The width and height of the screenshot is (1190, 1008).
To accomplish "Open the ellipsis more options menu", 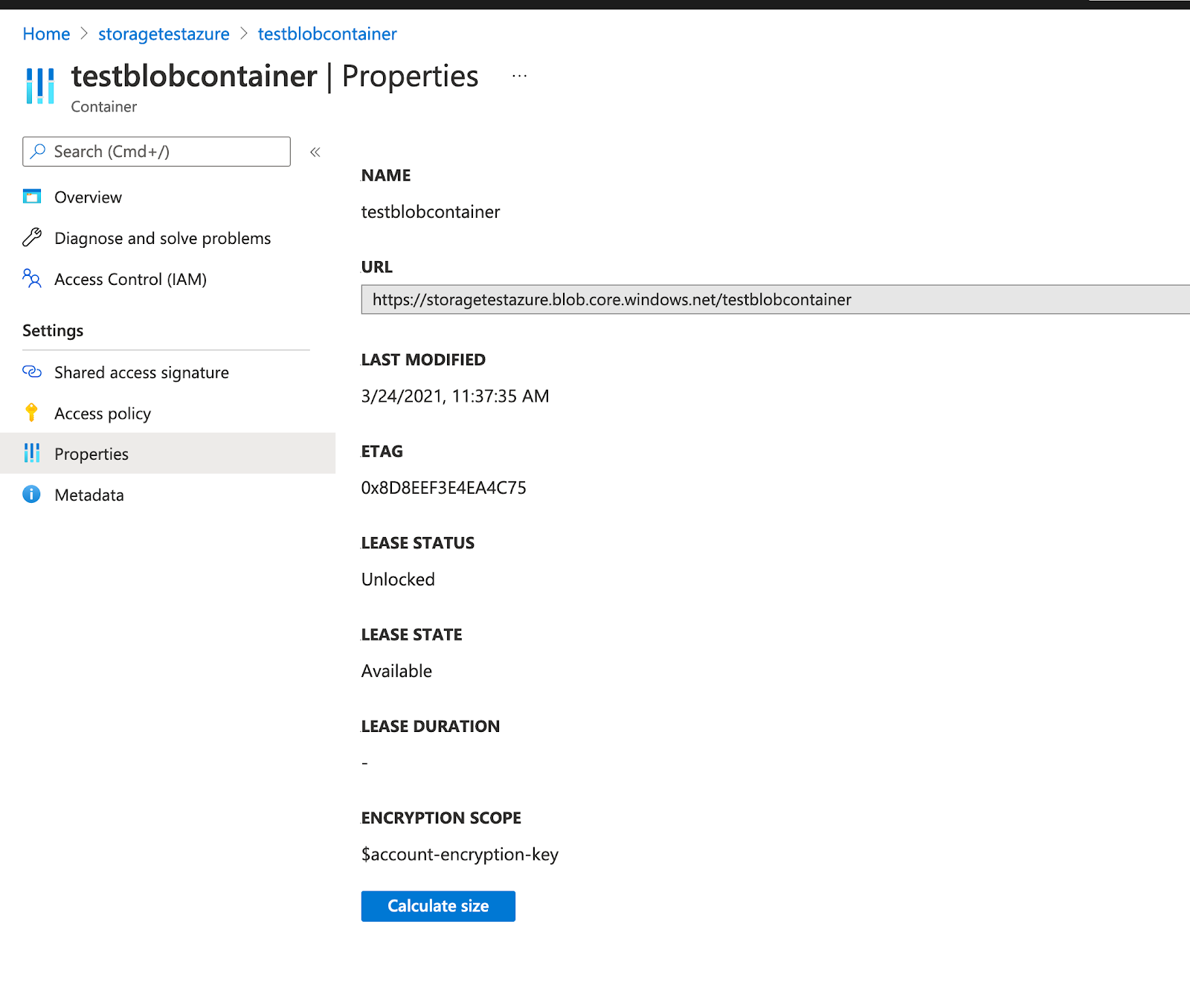I will (519, 75).
